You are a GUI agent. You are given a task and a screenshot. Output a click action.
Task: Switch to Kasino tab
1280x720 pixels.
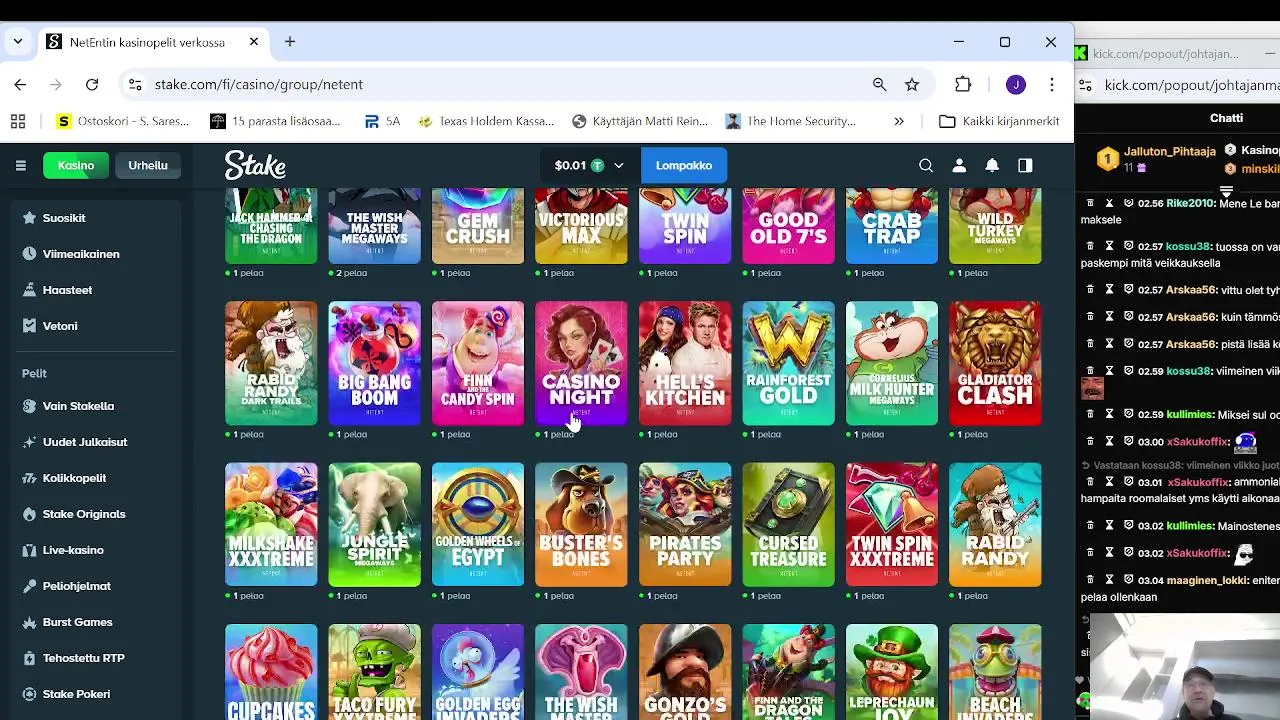(76, 165)
